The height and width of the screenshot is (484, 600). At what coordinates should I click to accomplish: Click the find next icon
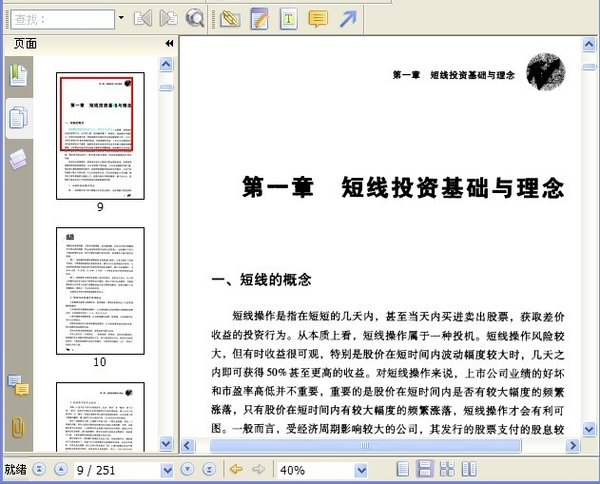[x=168, y=18]
